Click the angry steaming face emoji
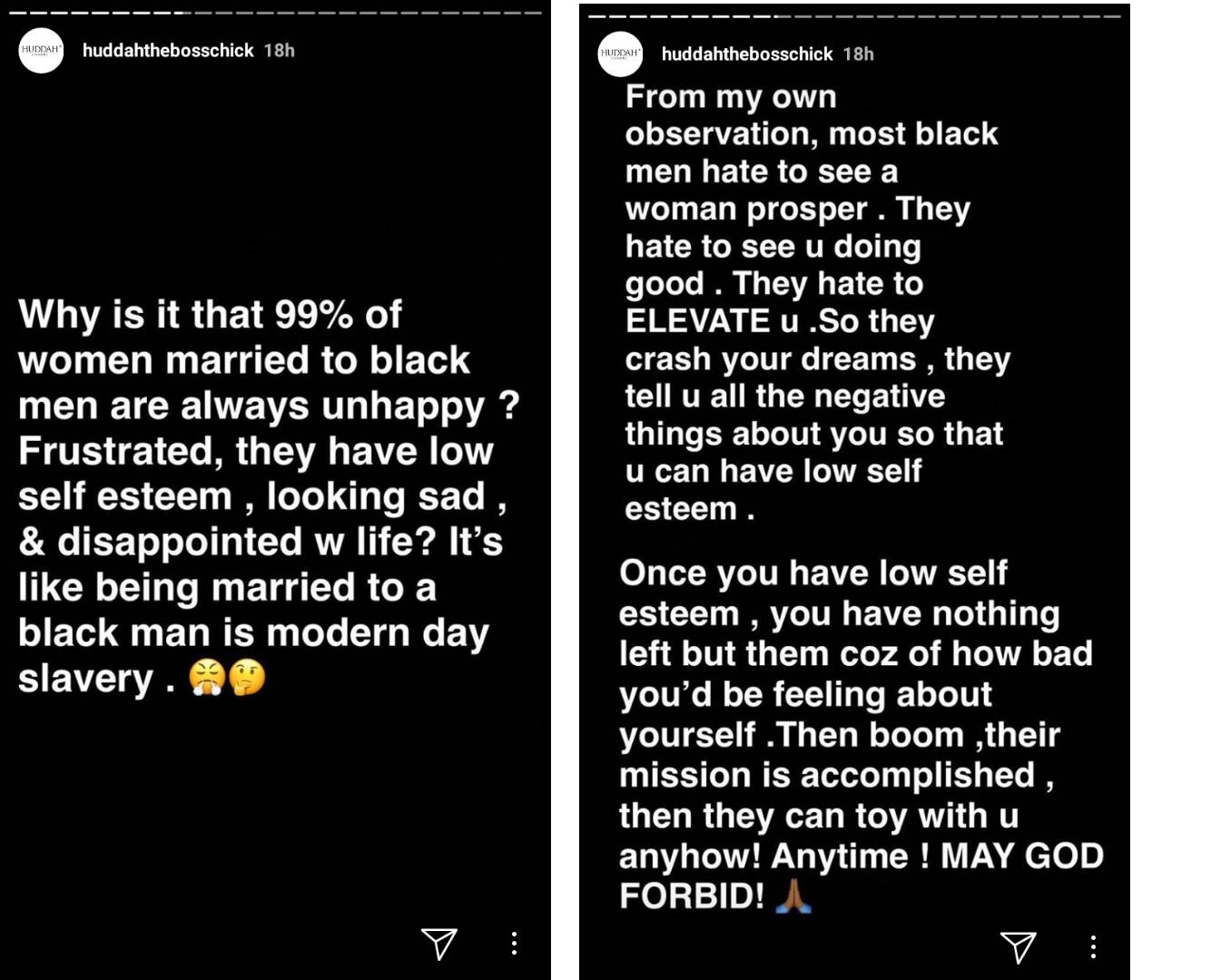Screen dimensions: 1211x980 [x=207, y=678]
